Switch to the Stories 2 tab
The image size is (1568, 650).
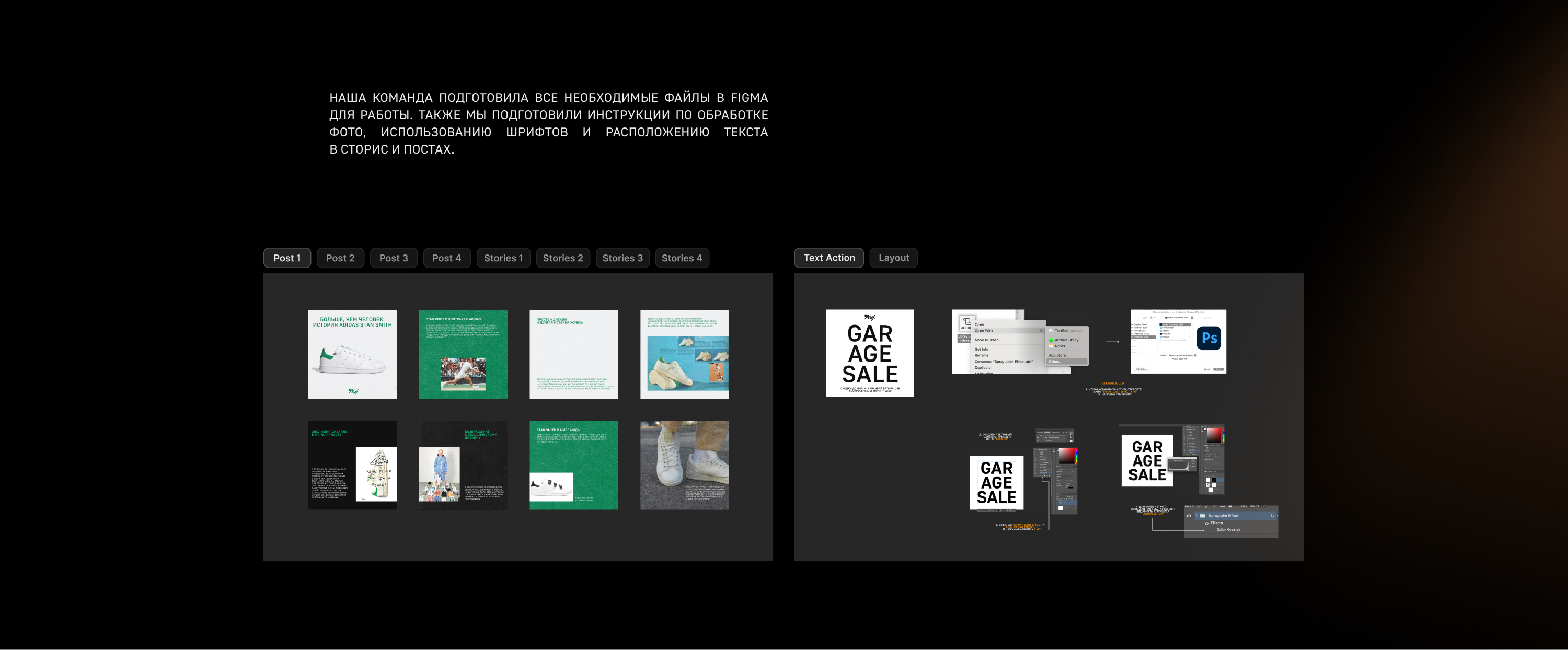click(562, 258)
